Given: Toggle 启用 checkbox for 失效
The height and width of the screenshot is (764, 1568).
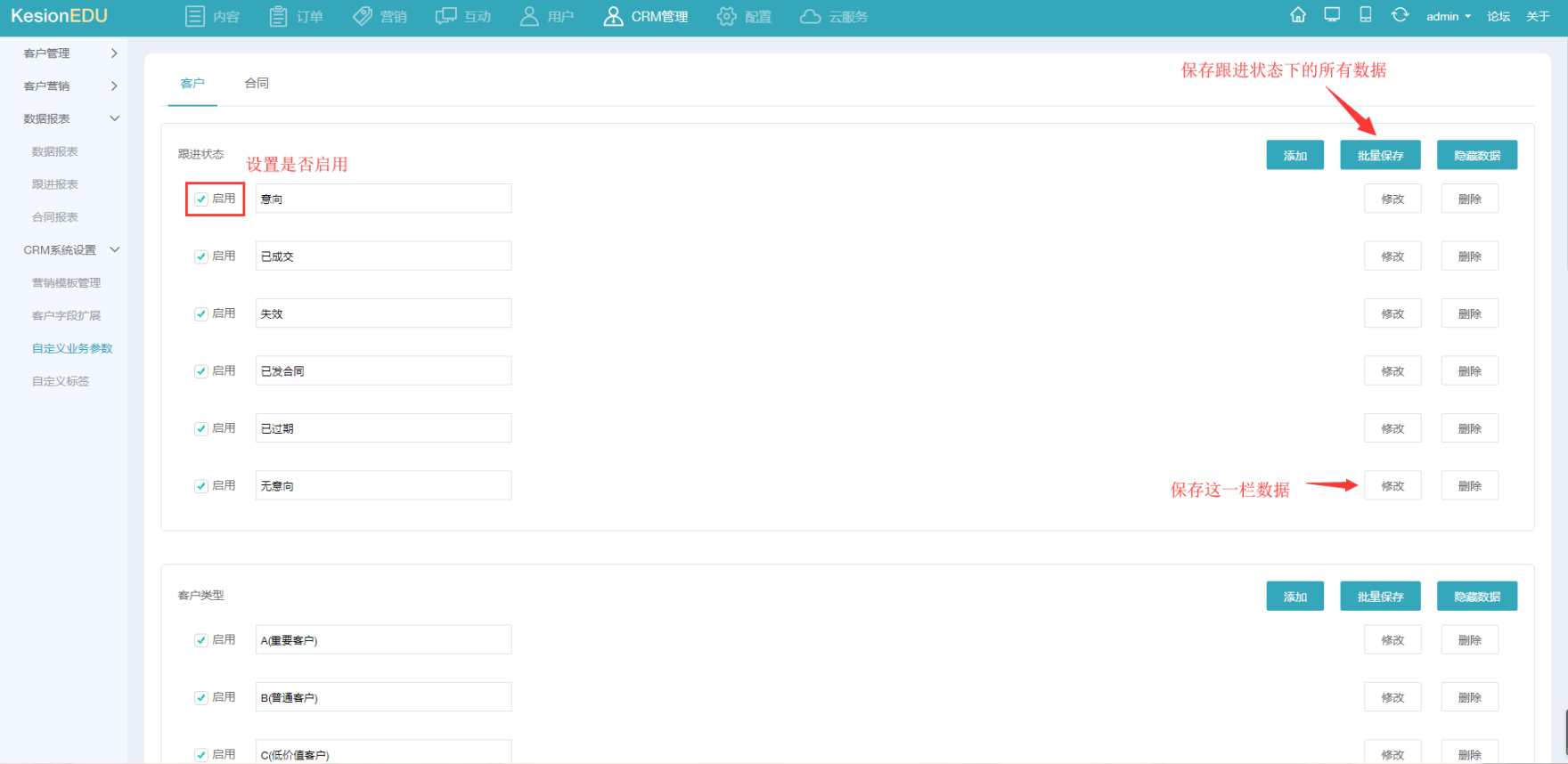Looking at the screenshot, I should point(201,314).
